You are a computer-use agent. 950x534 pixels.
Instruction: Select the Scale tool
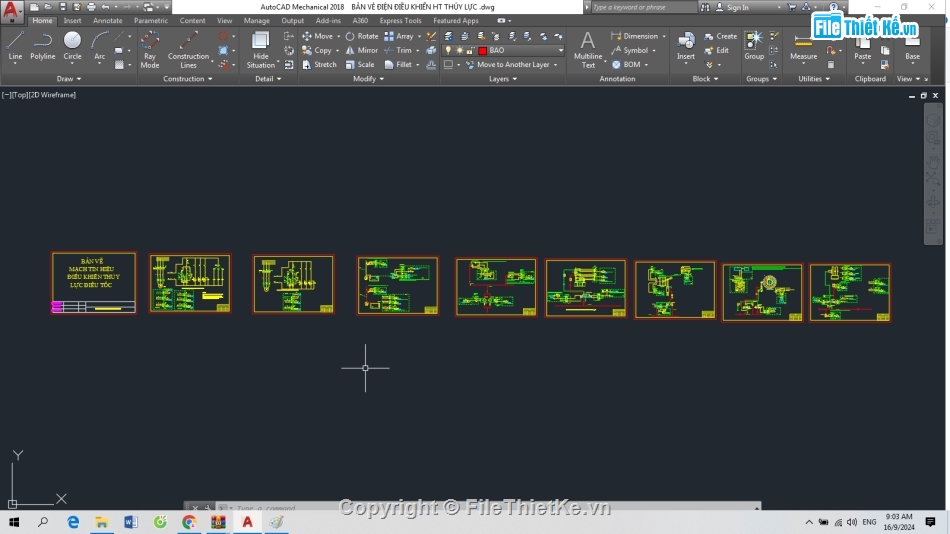(360, 64)
